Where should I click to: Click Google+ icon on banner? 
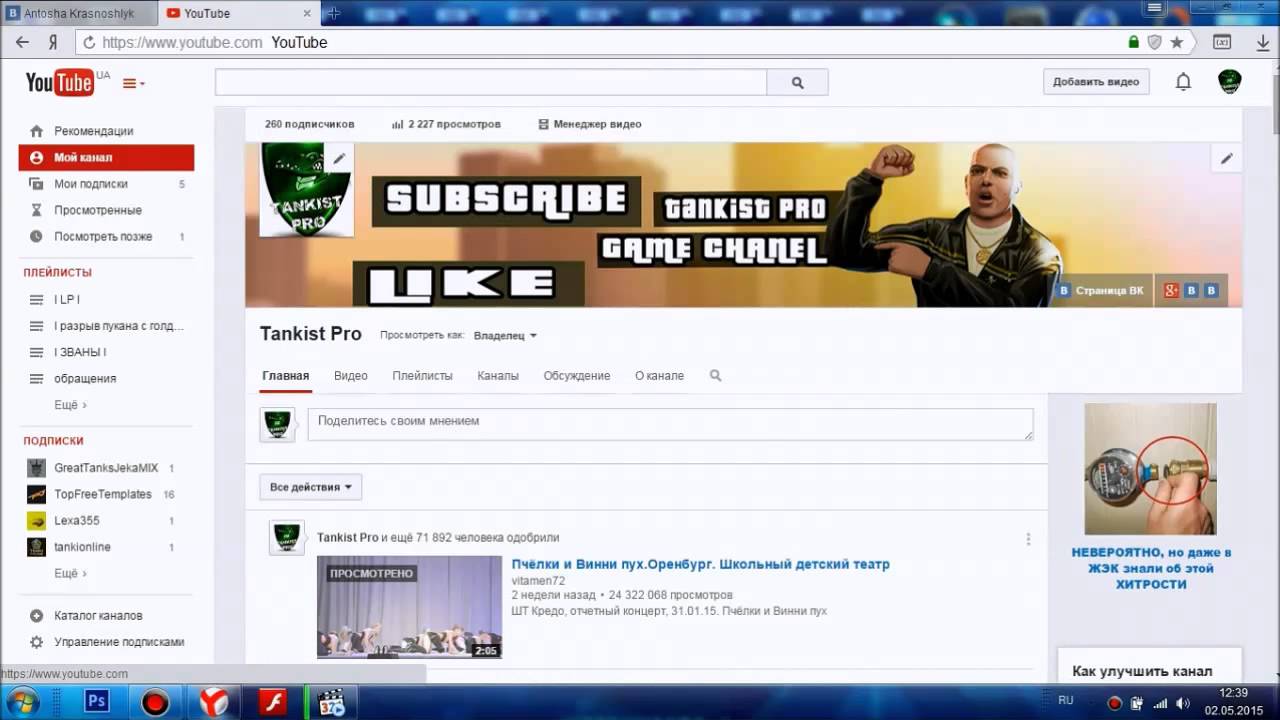coord(1171,291)
